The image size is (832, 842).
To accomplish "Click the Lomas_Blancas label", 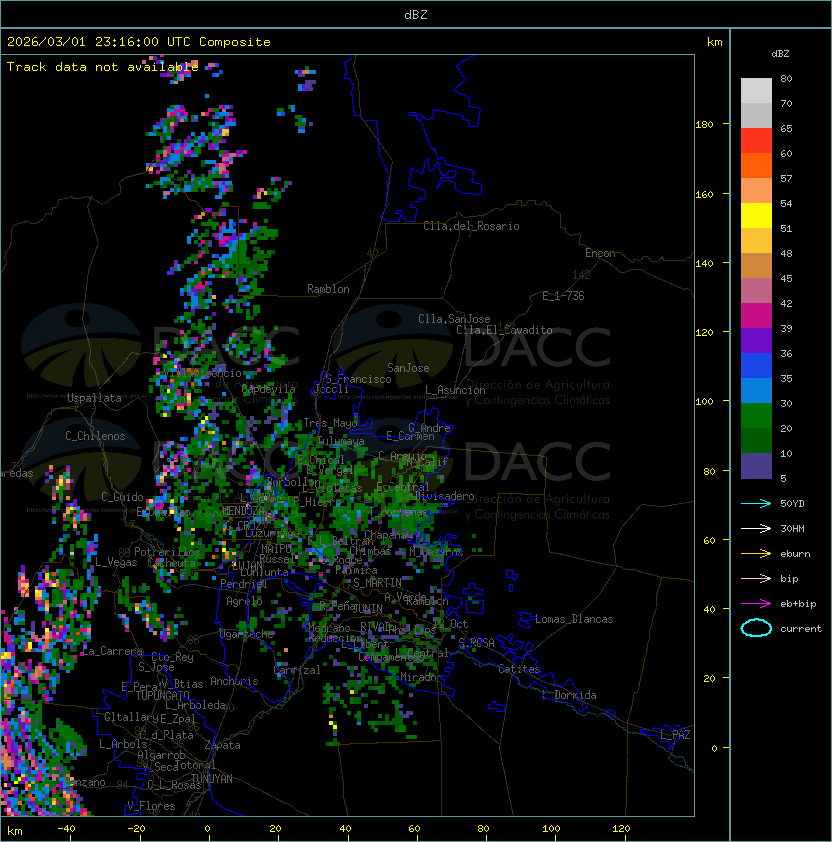I will [574, 619].
